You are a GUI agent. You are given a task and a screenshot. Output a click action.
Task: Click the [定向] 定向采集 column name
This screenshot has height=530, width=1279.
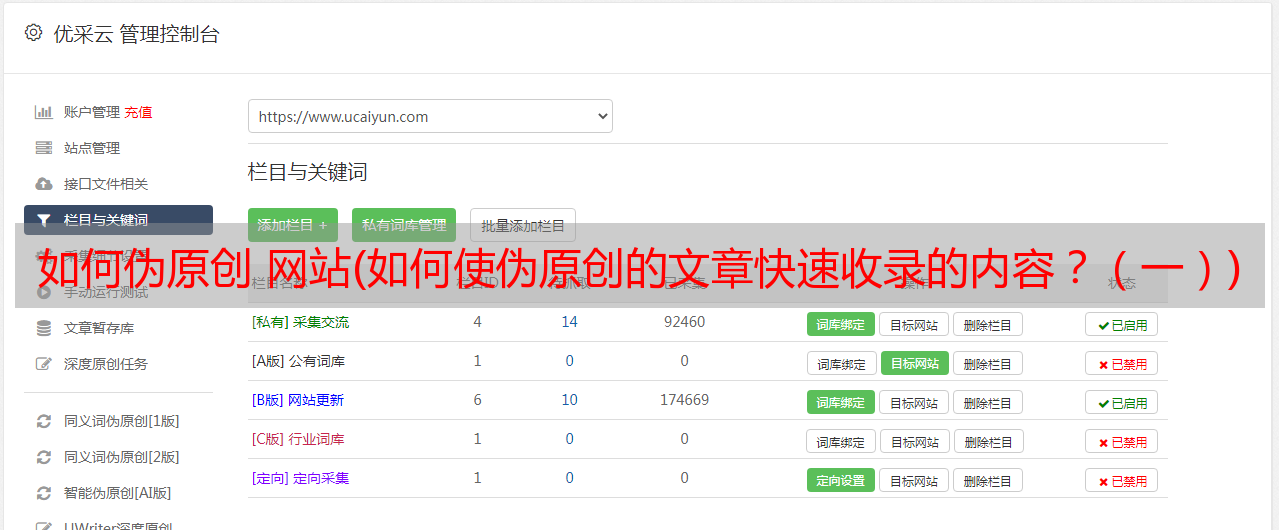(300, 478)
